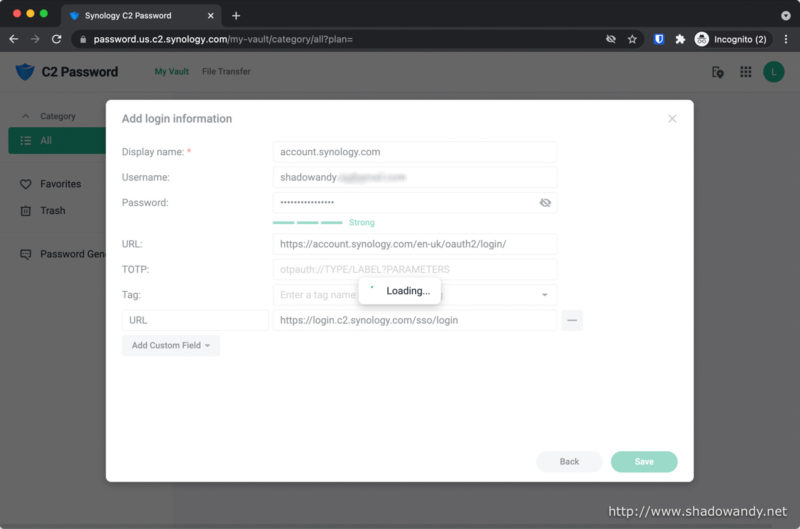Collapse the Category section chevron
Screen dimensions: 800x529
click(x=26, y=116)
